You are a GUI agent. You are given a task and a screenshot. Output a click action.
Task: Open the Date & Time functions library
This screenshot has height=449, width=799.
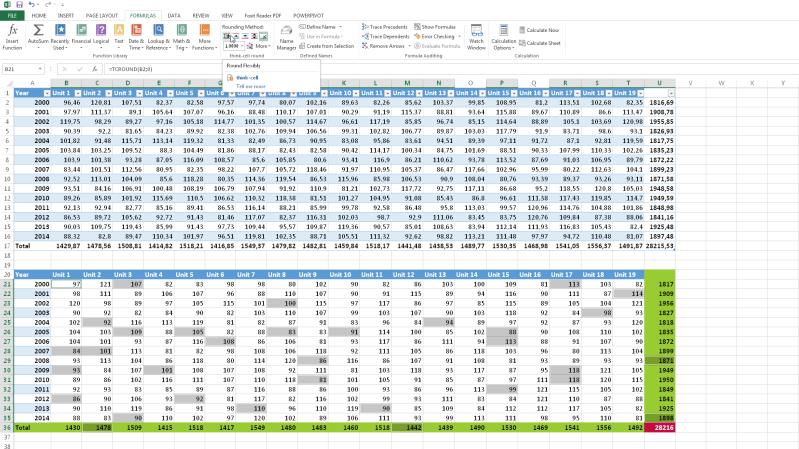tap(136, 37)
